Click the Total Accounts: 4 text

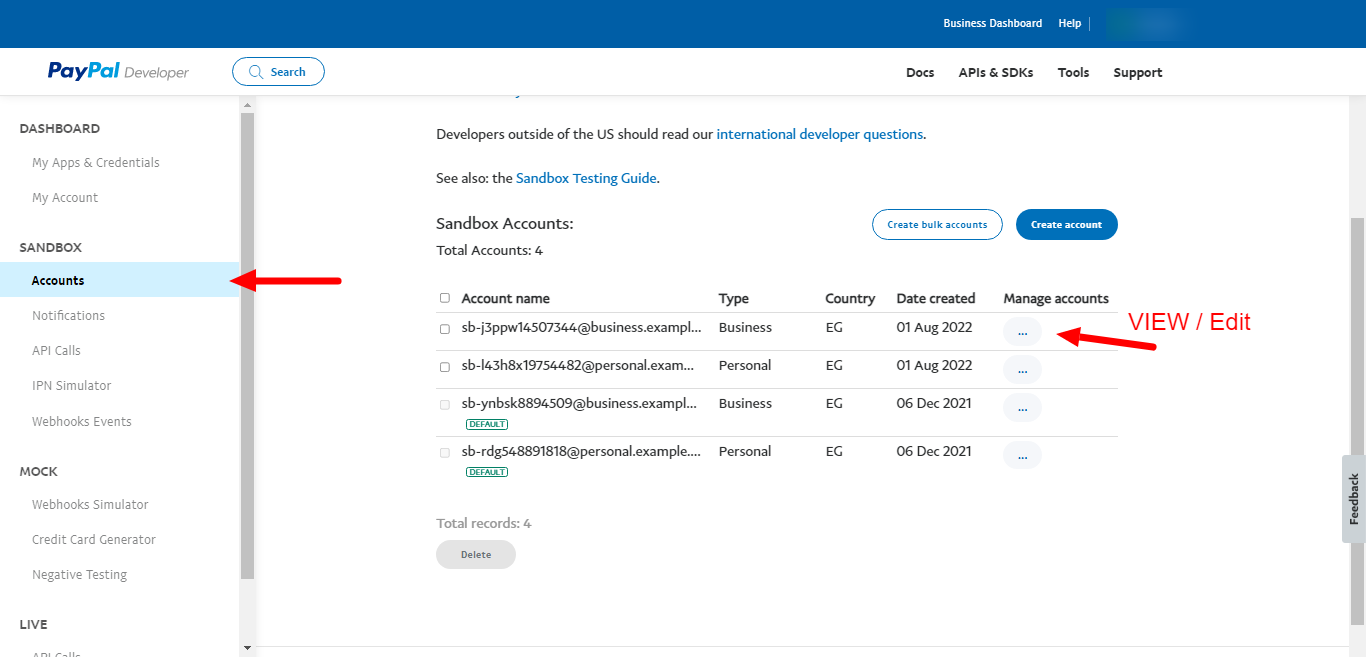pyautogui.click(x=490, y=251)
